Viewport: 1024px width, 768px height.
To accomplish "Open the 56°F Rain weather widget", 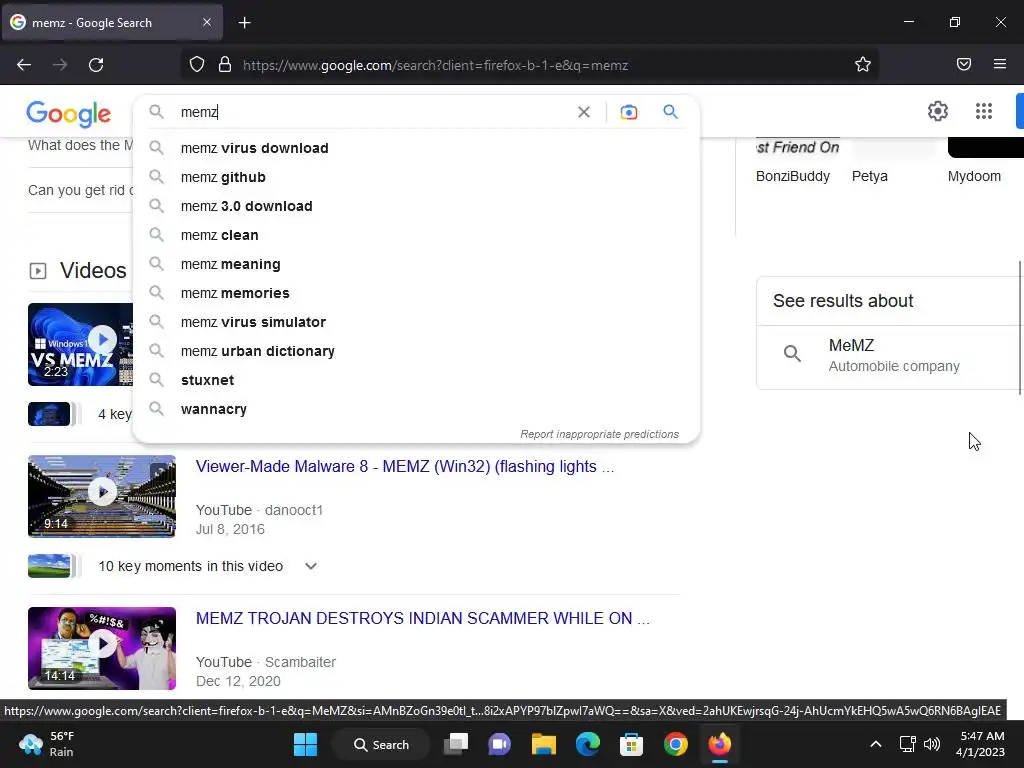I will [47, 744].
